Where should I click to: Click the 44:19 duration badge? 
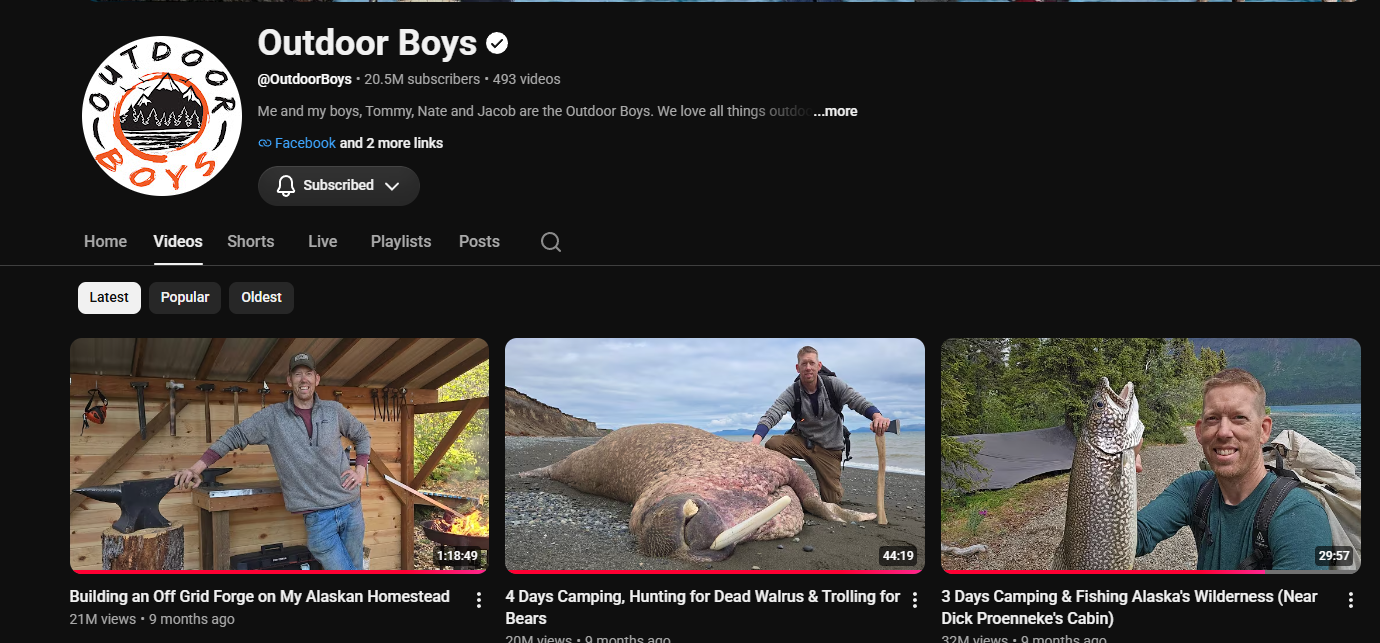[x=898, y=556]
